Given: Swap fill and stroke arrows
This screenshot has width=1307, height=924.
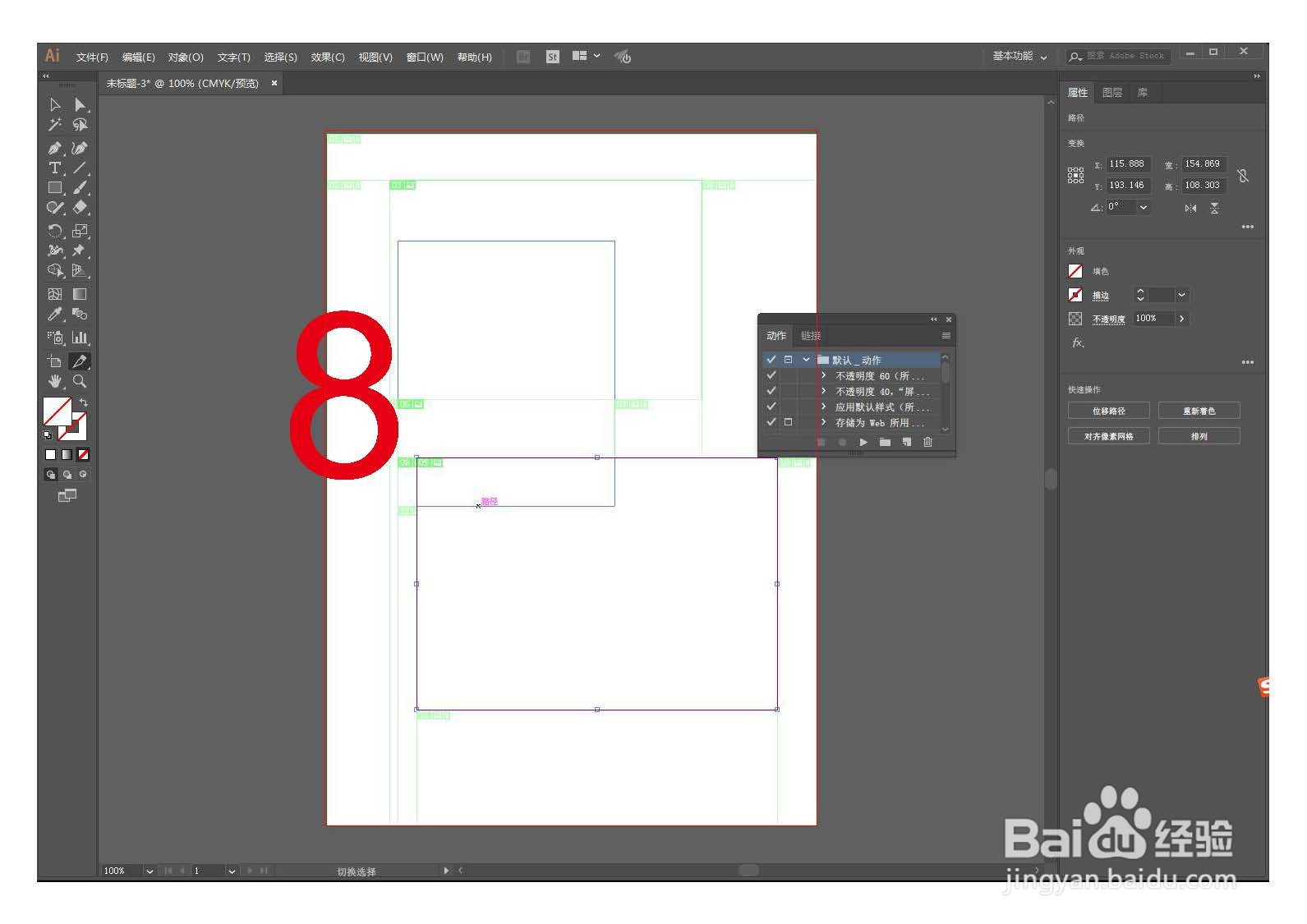Looking at the screenshot, I should tap(83, 402).
